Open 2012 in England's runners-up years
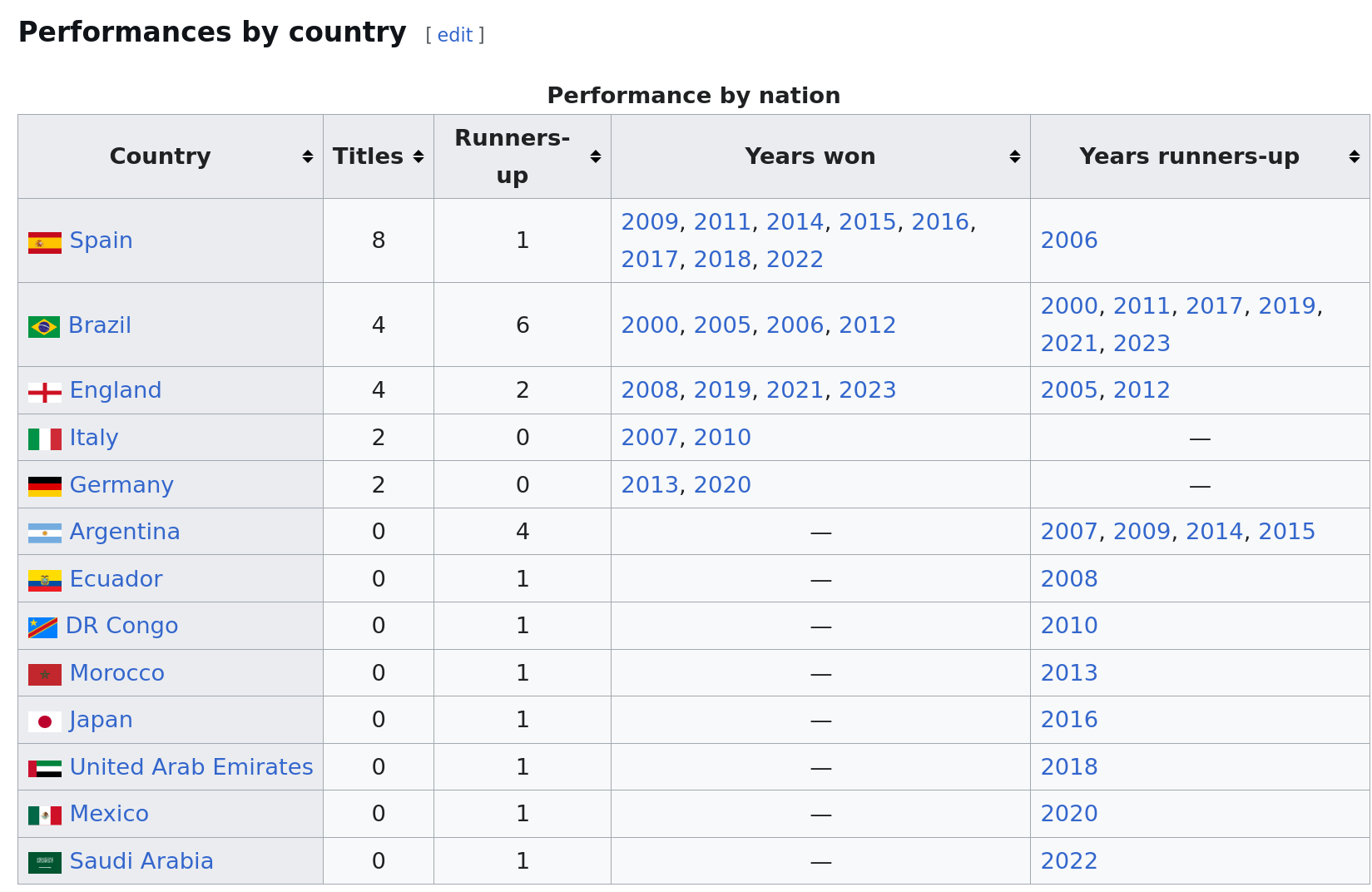The height and width of the screenshot is (892, 1372). pos(1142,390)
